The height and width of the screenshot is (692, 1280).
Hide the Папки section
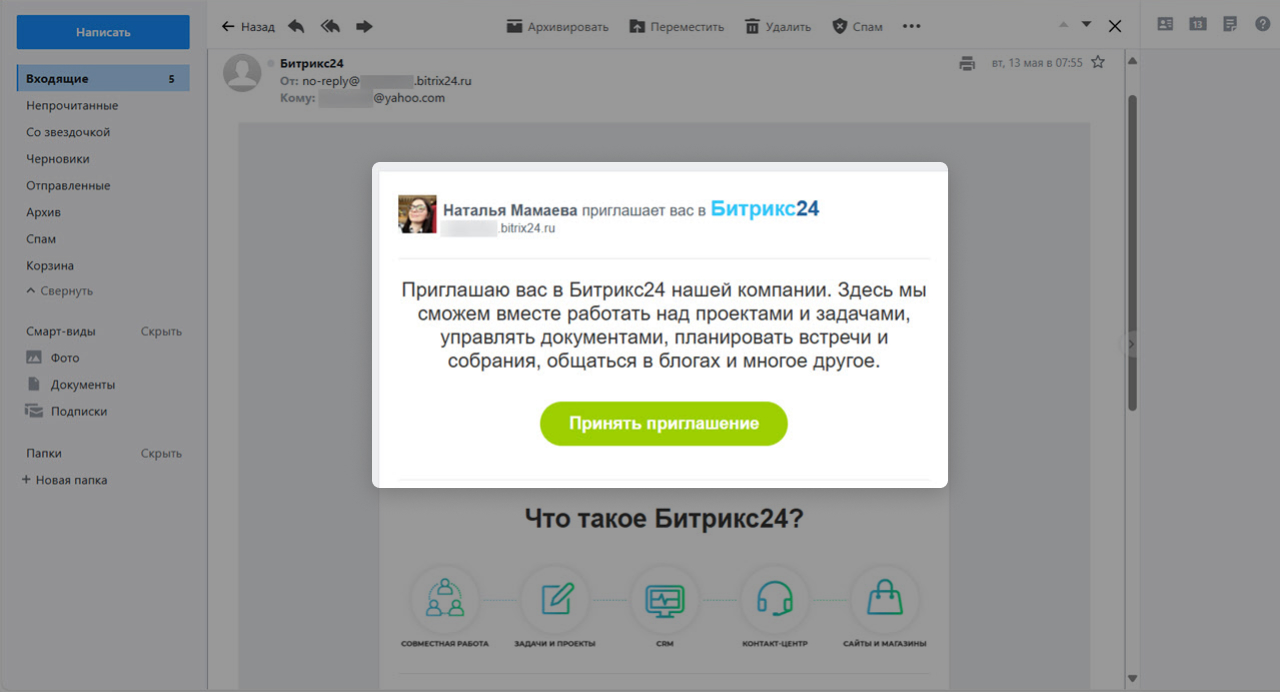161,453
